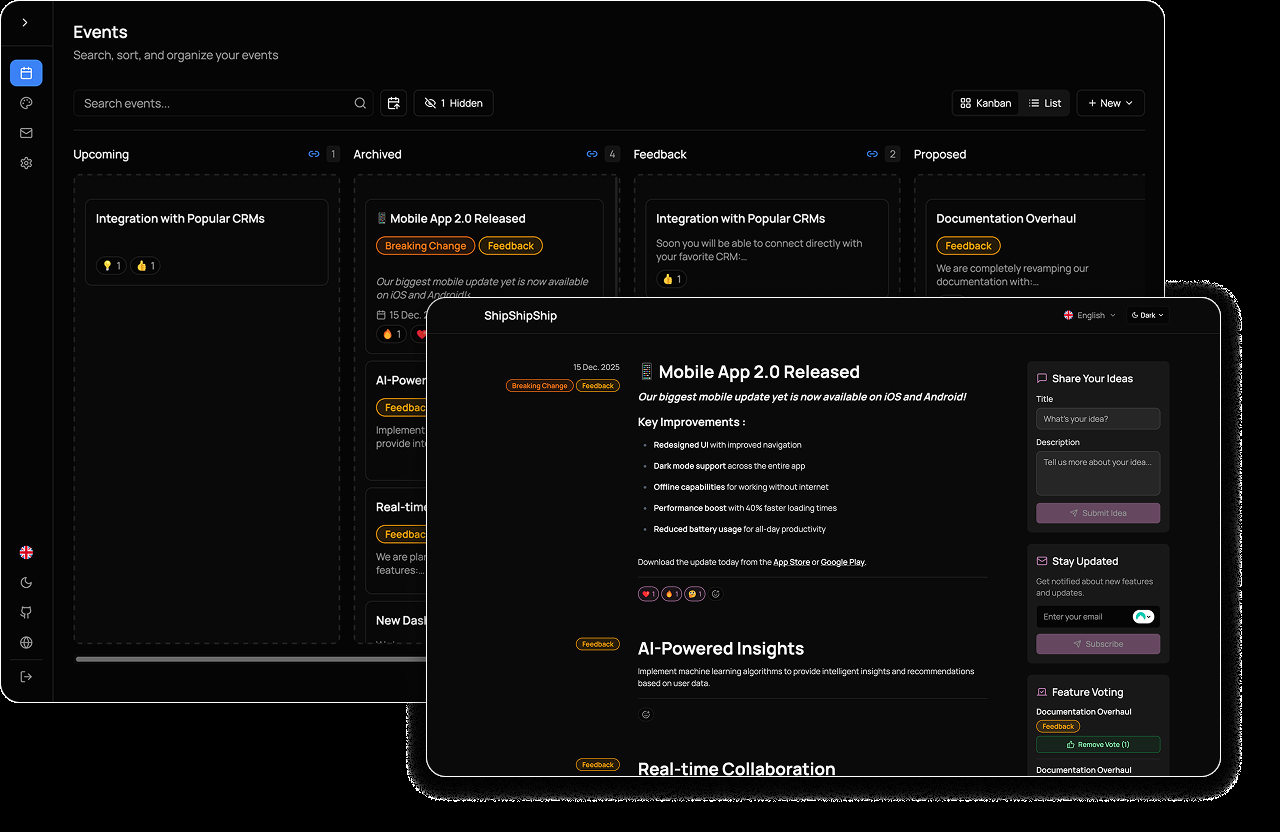Open the Dark theme dropdown in ShipShipShip

coord(1147,315)
